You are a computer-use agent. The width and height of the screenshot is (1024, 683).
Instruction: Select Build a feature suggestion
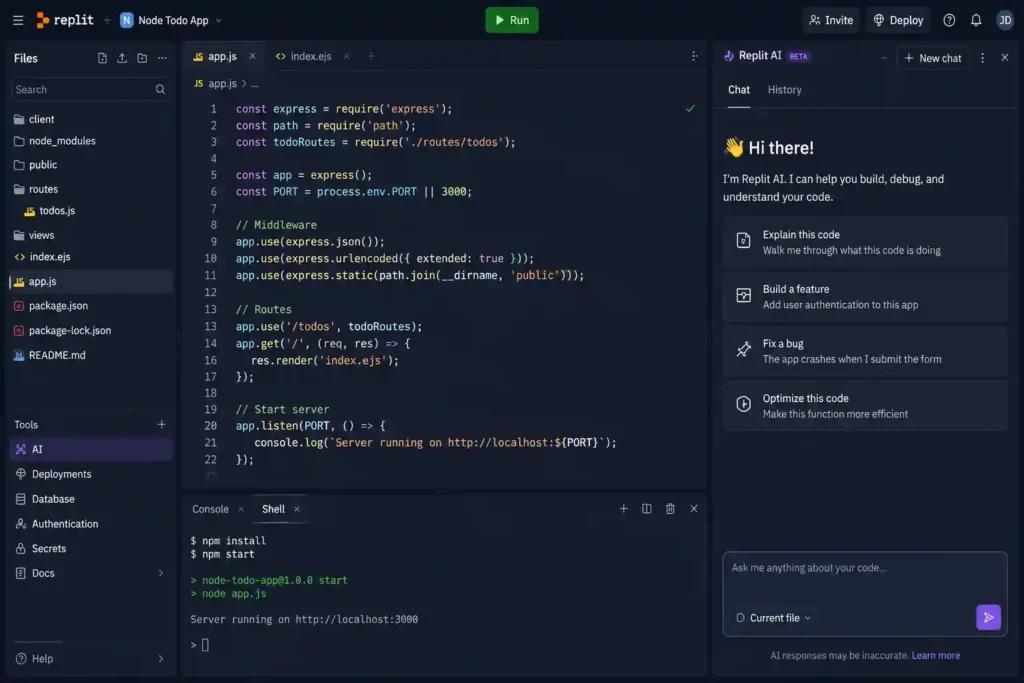click(x=865, y=296)
